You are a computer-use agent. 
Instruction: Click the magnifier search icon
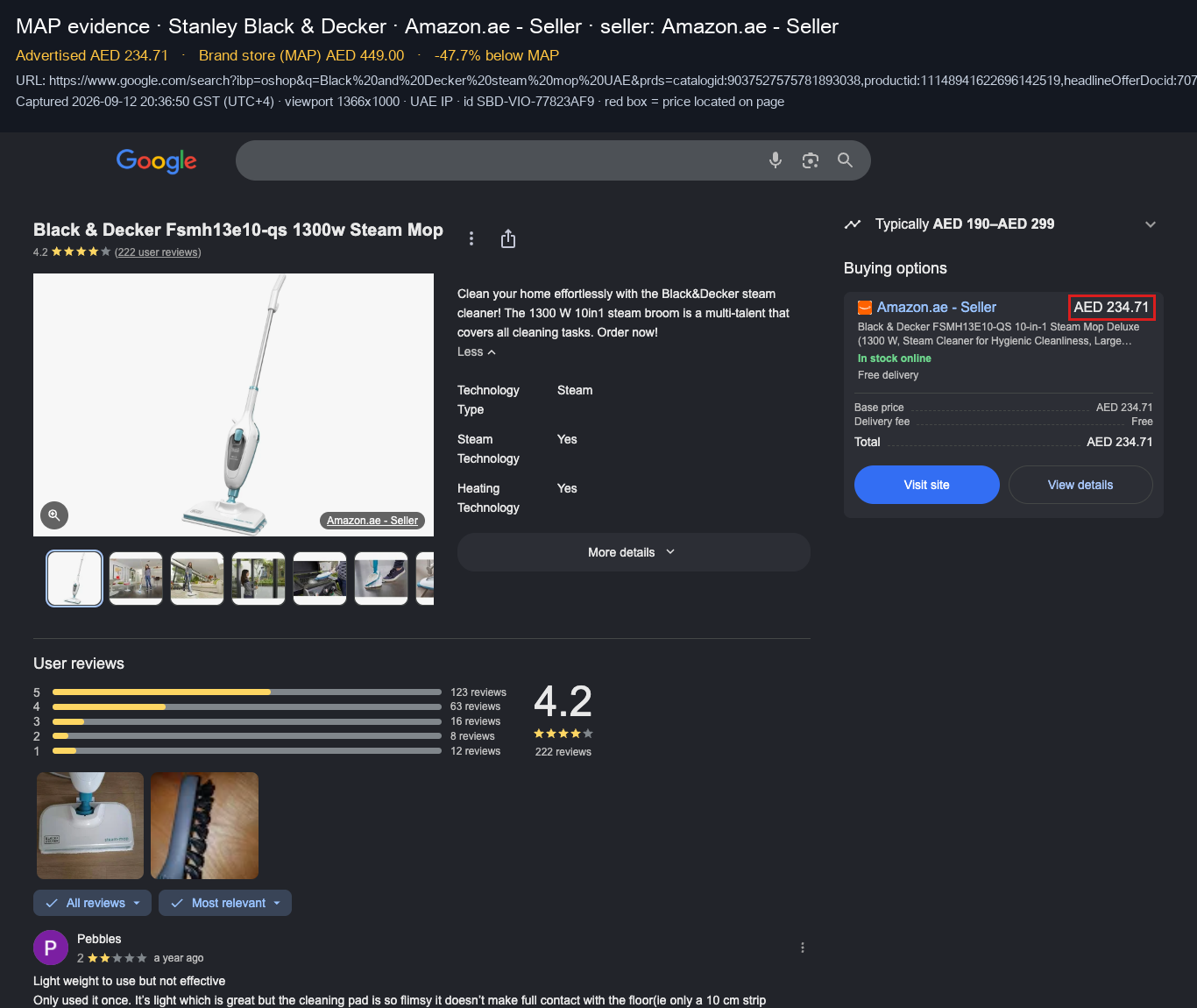[845, 160]
